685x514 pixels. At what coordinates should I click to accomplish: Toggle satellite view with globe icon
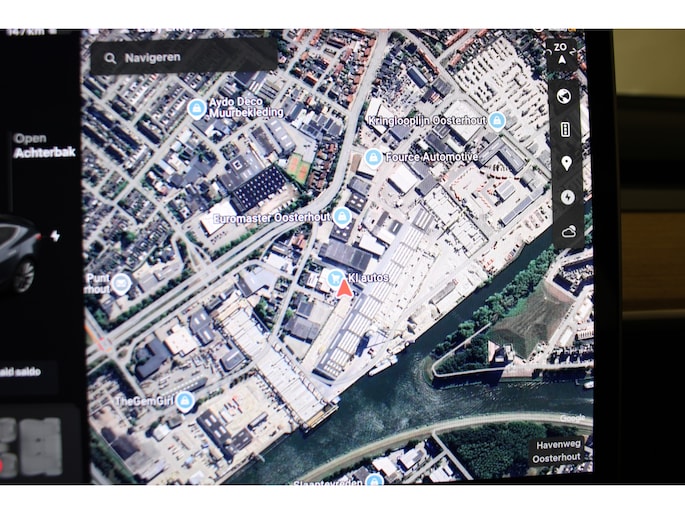565,96
